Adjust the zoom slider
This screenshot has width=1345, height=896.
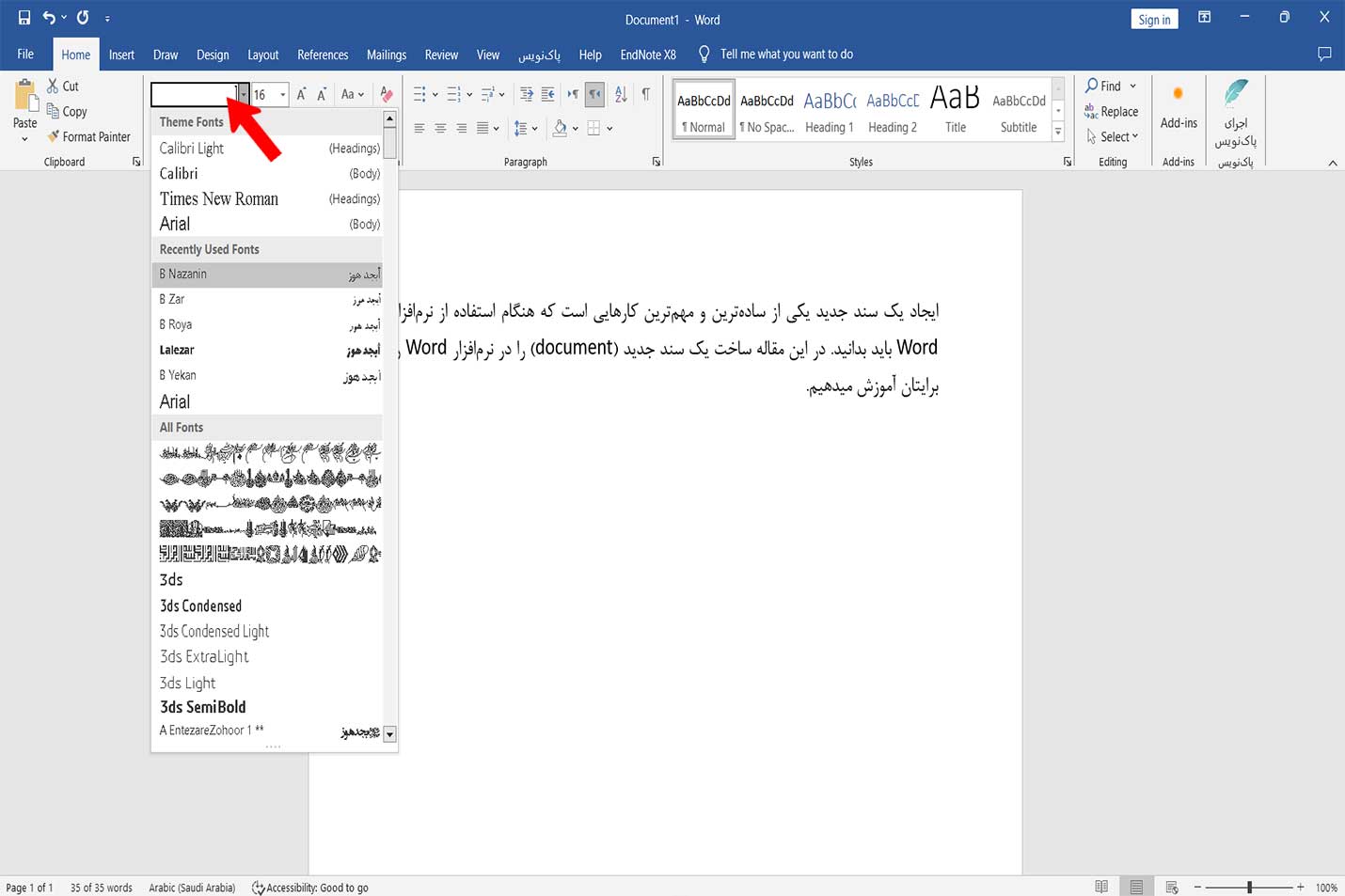(x=1249, y=887)
